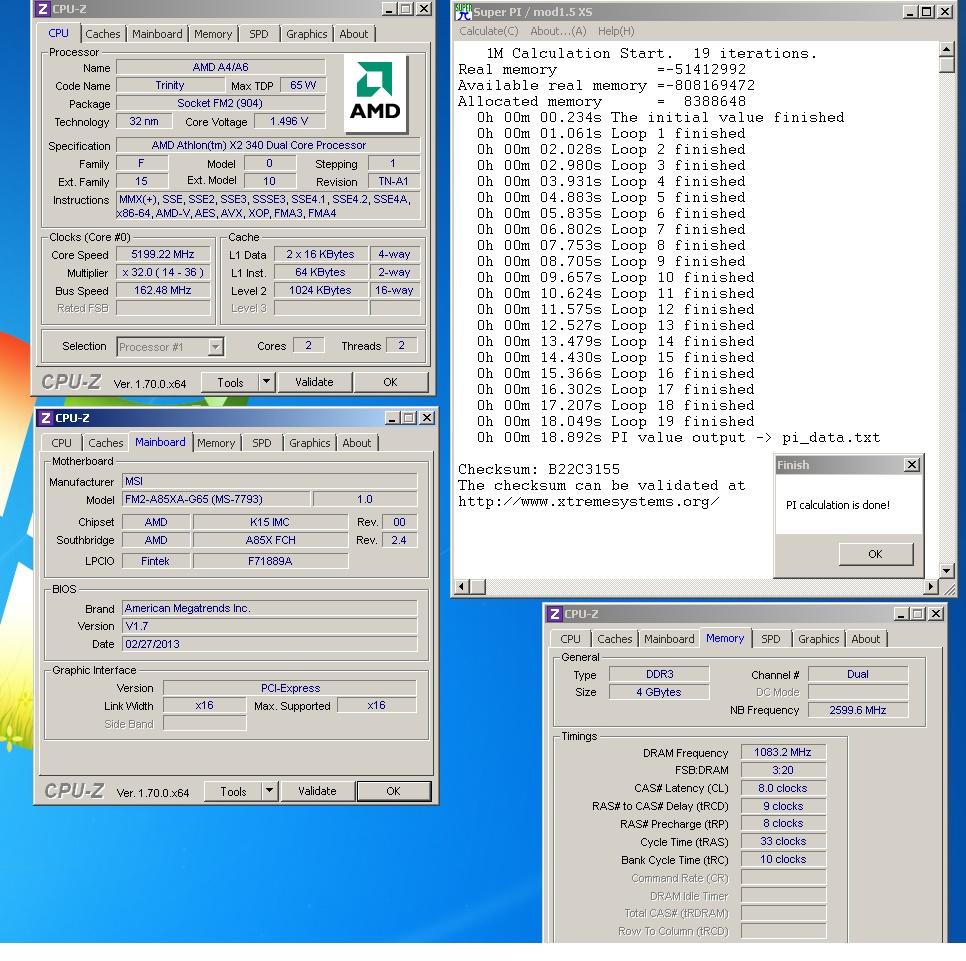The height and width of the screenshot is (961, 966).
Task: Click Tools button in top CPU-Z window
Action: [230, 382]
